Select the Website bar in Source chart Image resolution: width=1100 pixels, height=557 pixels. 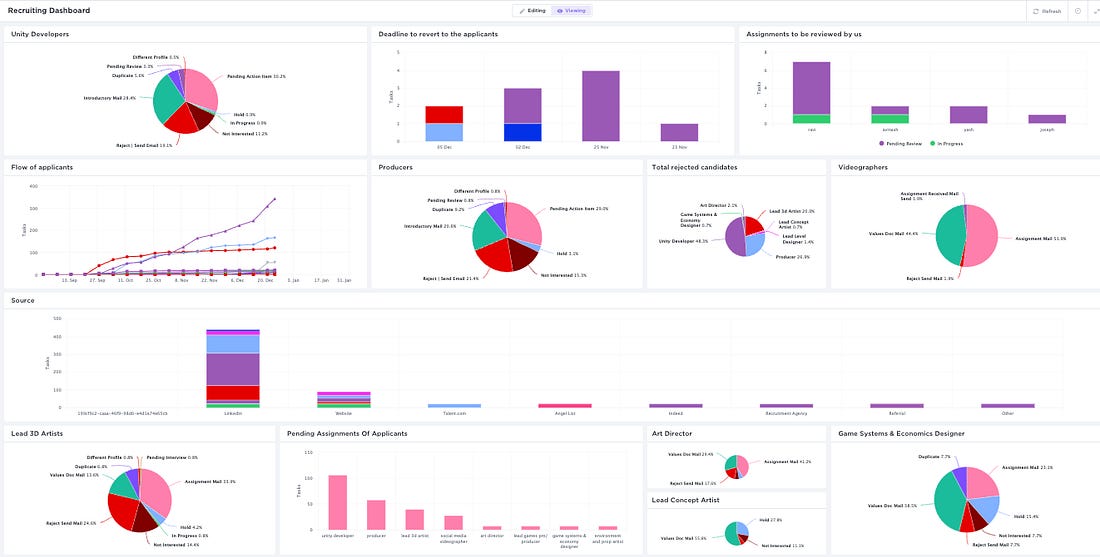coord(343,400)
